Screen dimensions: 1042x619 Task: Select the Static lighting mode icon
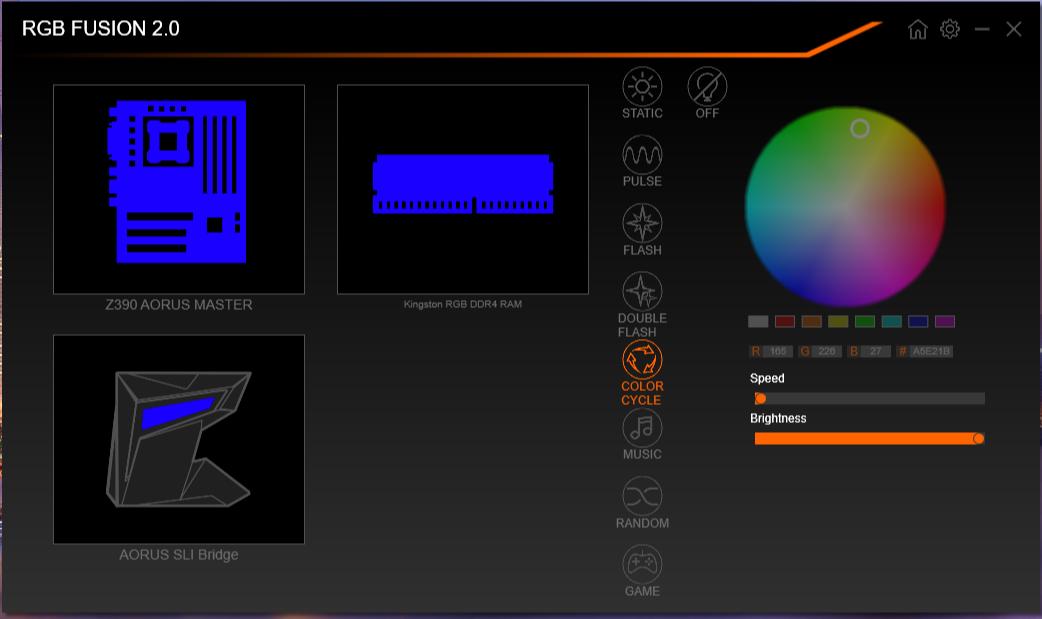pos(642,88)
